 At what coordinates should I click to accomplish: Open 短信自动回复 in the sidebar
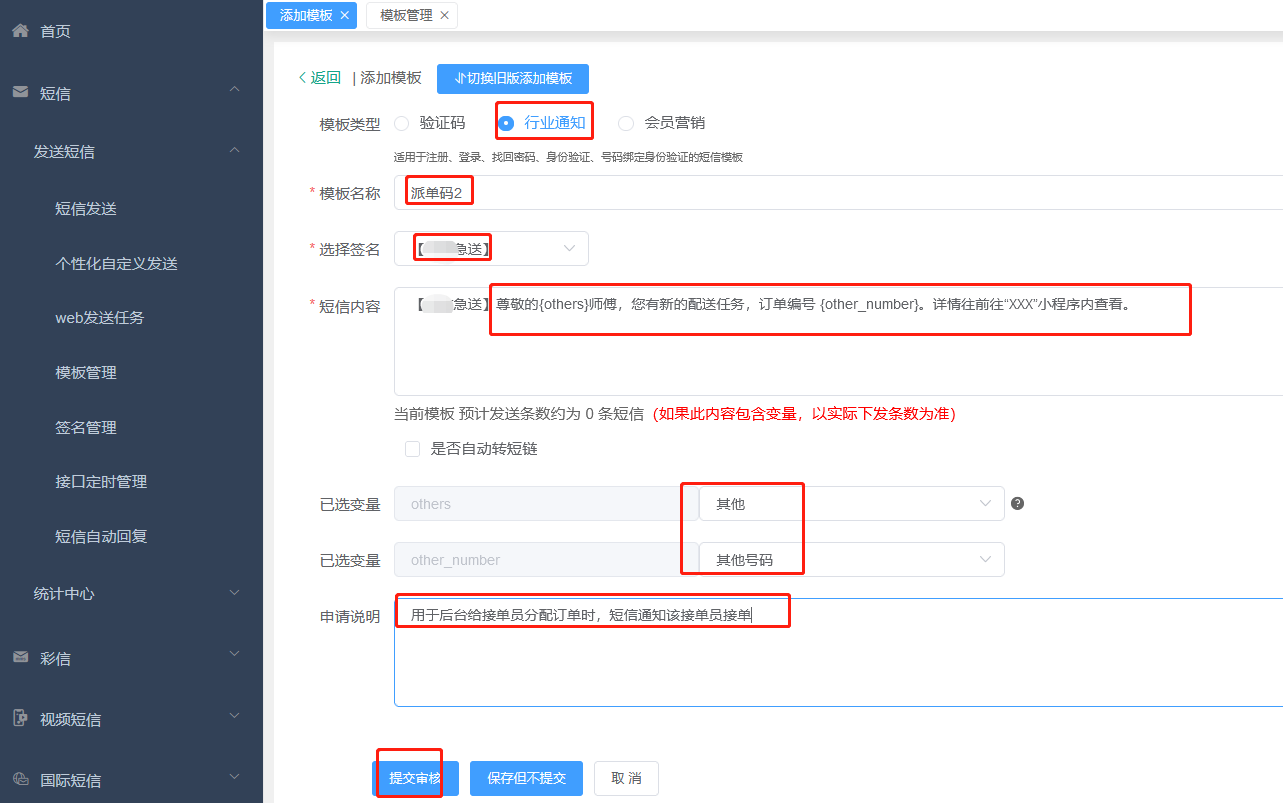pos(101,537)
